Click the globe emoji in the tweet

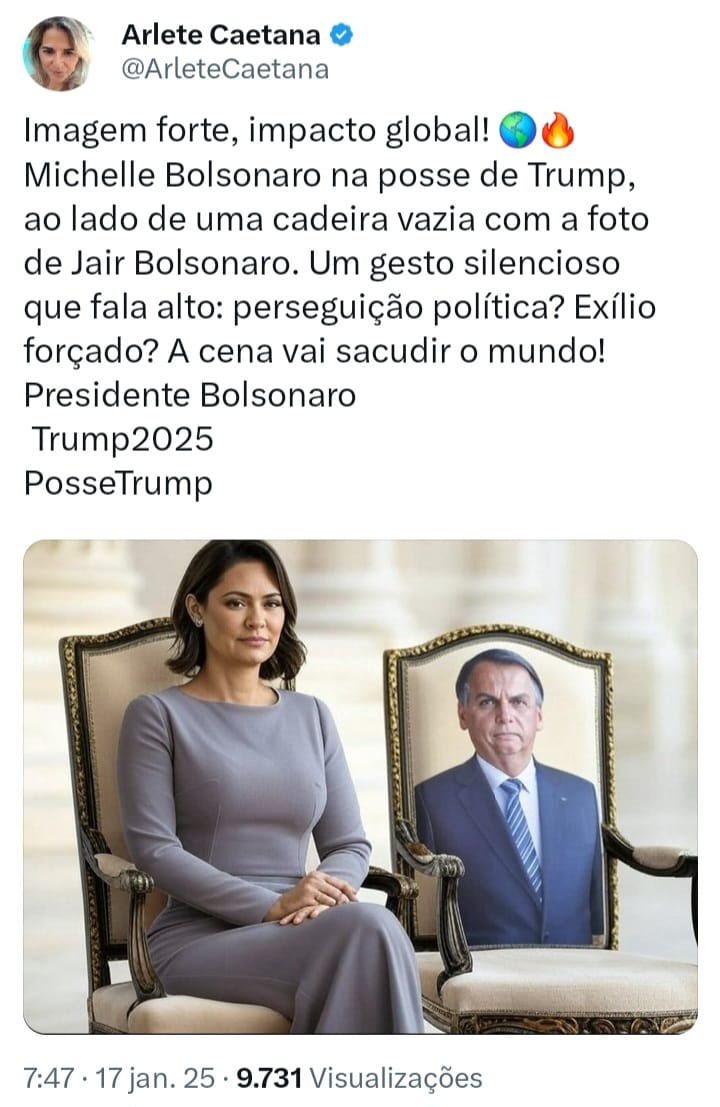click(517, 131)
